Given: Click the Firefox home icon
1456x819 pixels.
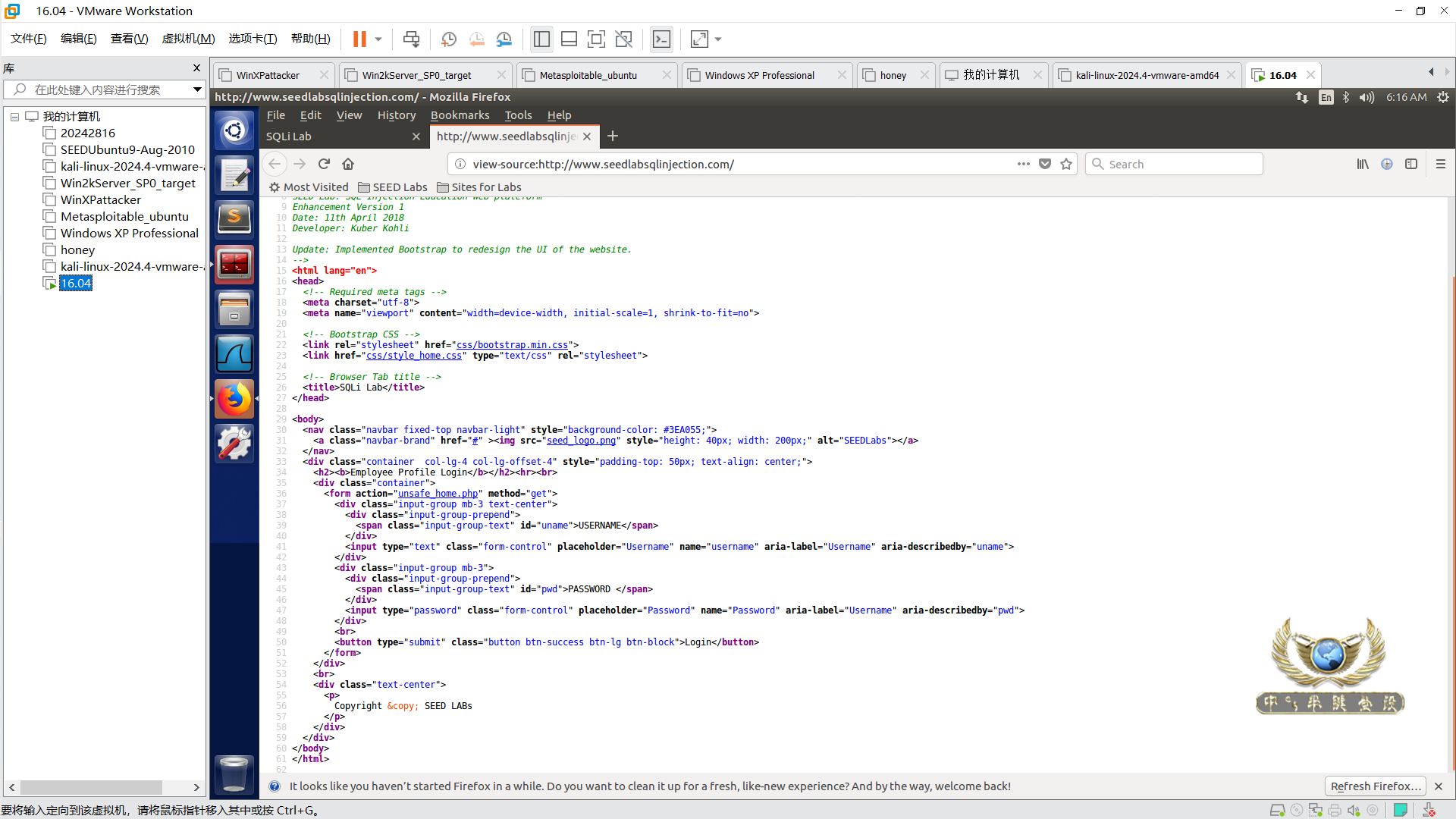Looking at the screenshot, I should pyautogui.click(x=348, y=164).
